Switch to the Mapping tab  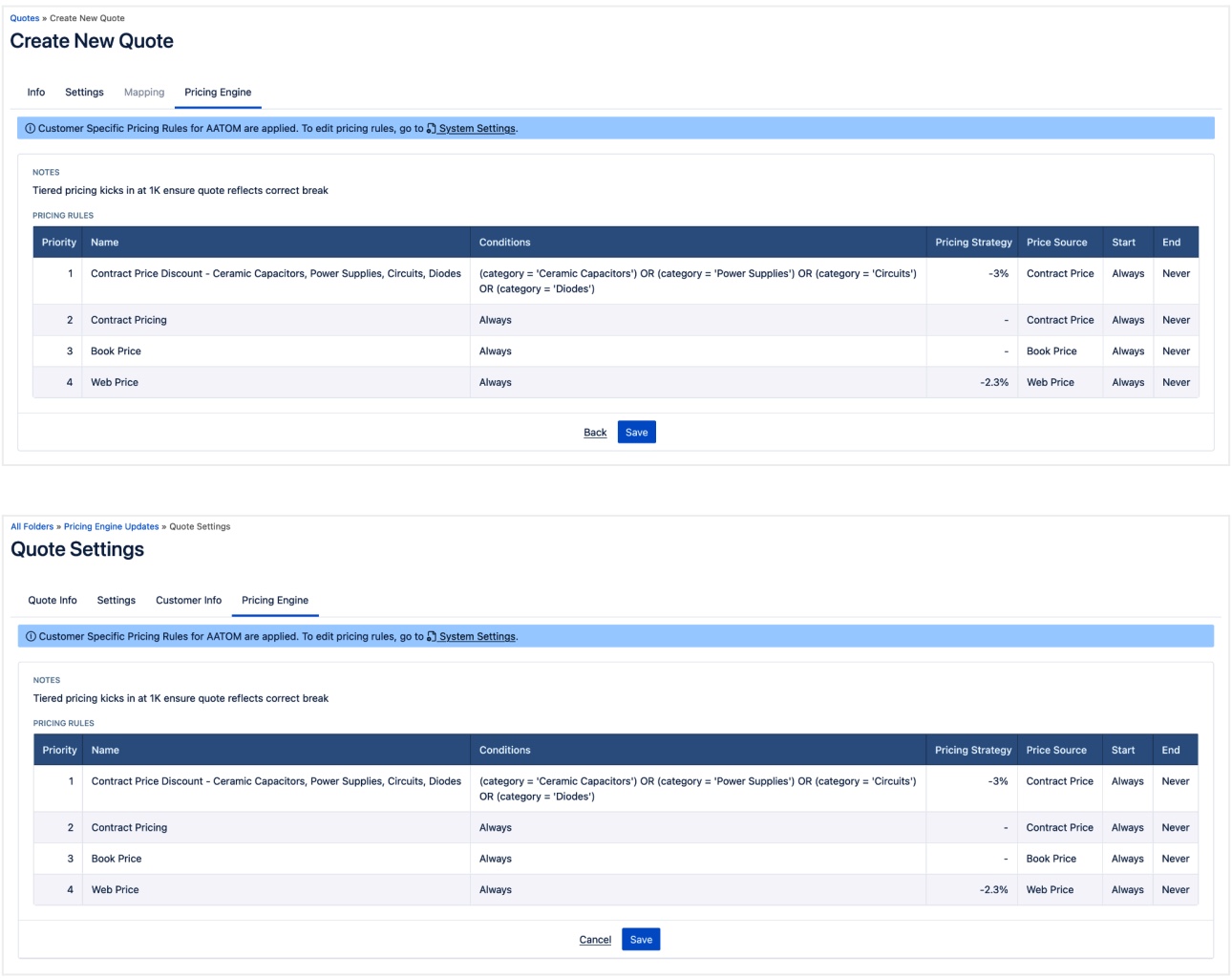[x=144, y=93]
